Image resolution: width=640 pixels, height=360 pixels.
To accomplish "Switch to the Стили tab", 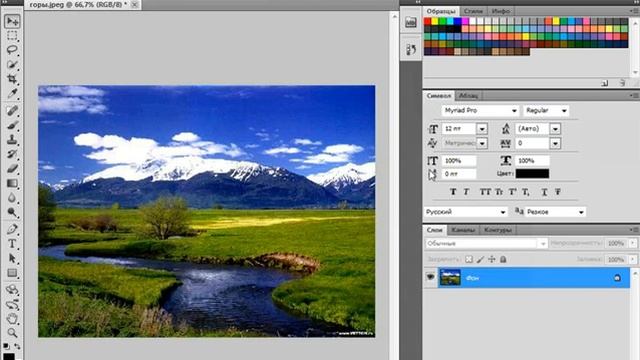I will click(473, 11).
